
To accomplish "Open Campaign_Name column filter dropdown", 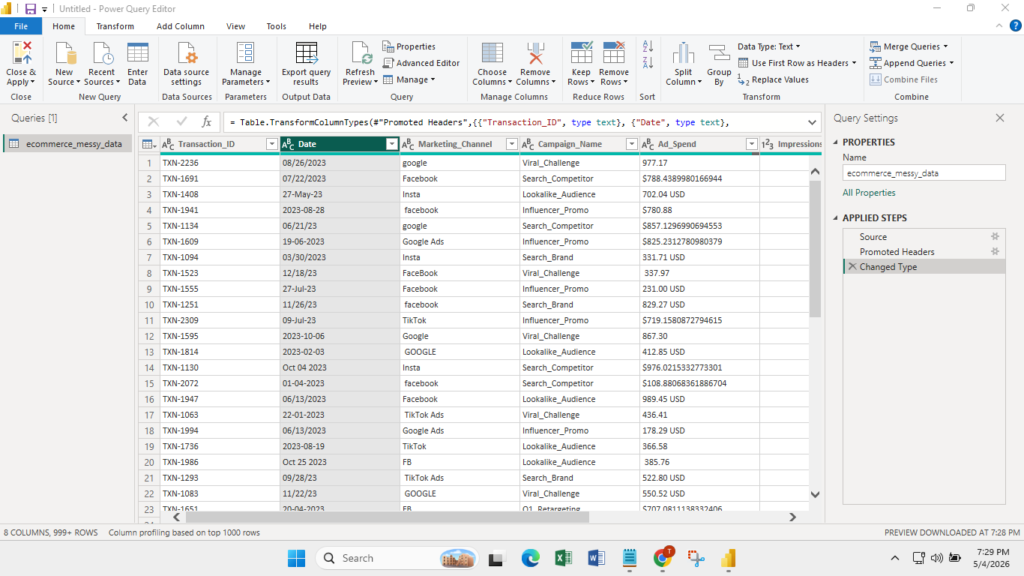I will tap(631, 144).
